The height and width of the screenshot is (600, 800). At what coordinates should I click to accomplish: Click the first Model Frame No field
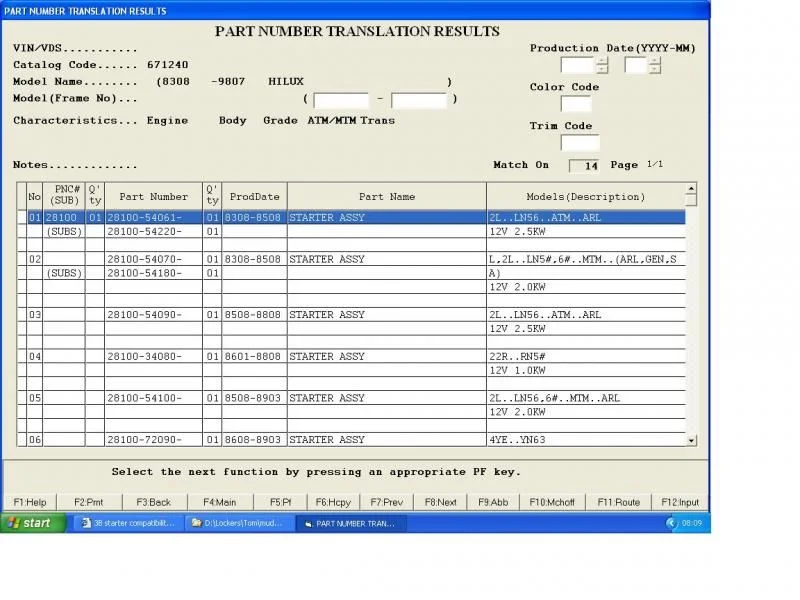(x=341, y=100)
